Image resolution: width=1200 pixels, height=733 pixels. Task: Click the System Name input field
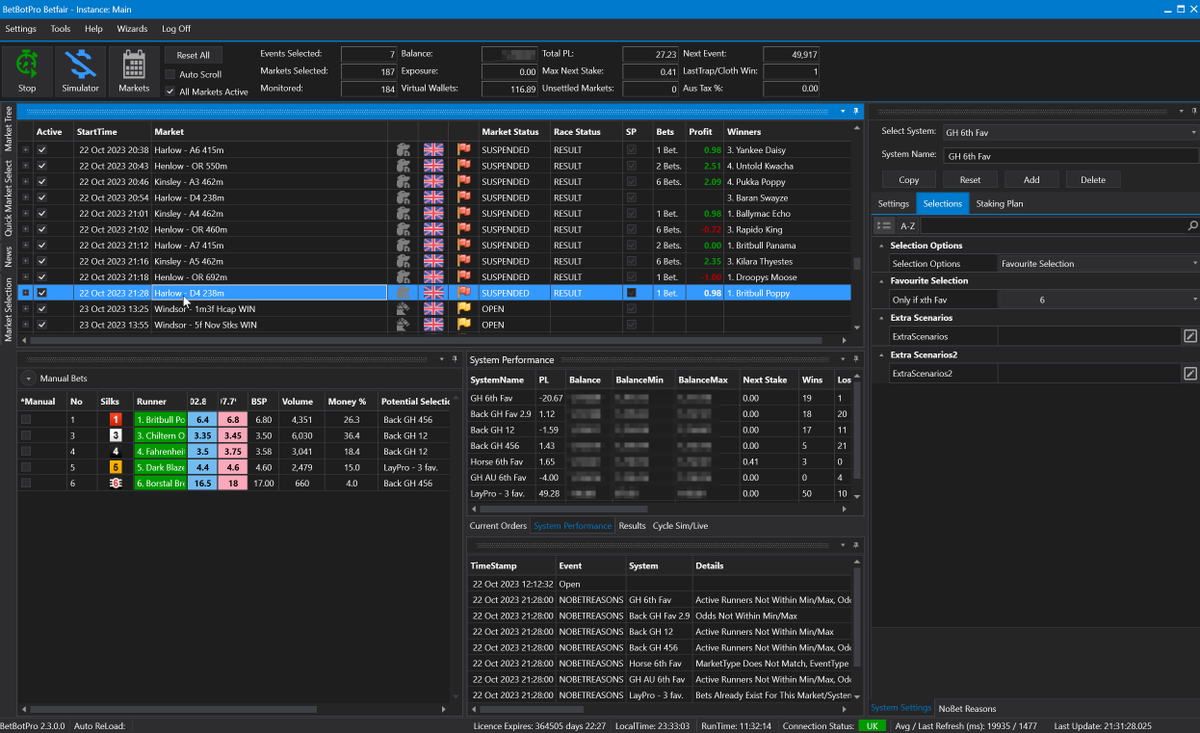[x=1070, y=155]
